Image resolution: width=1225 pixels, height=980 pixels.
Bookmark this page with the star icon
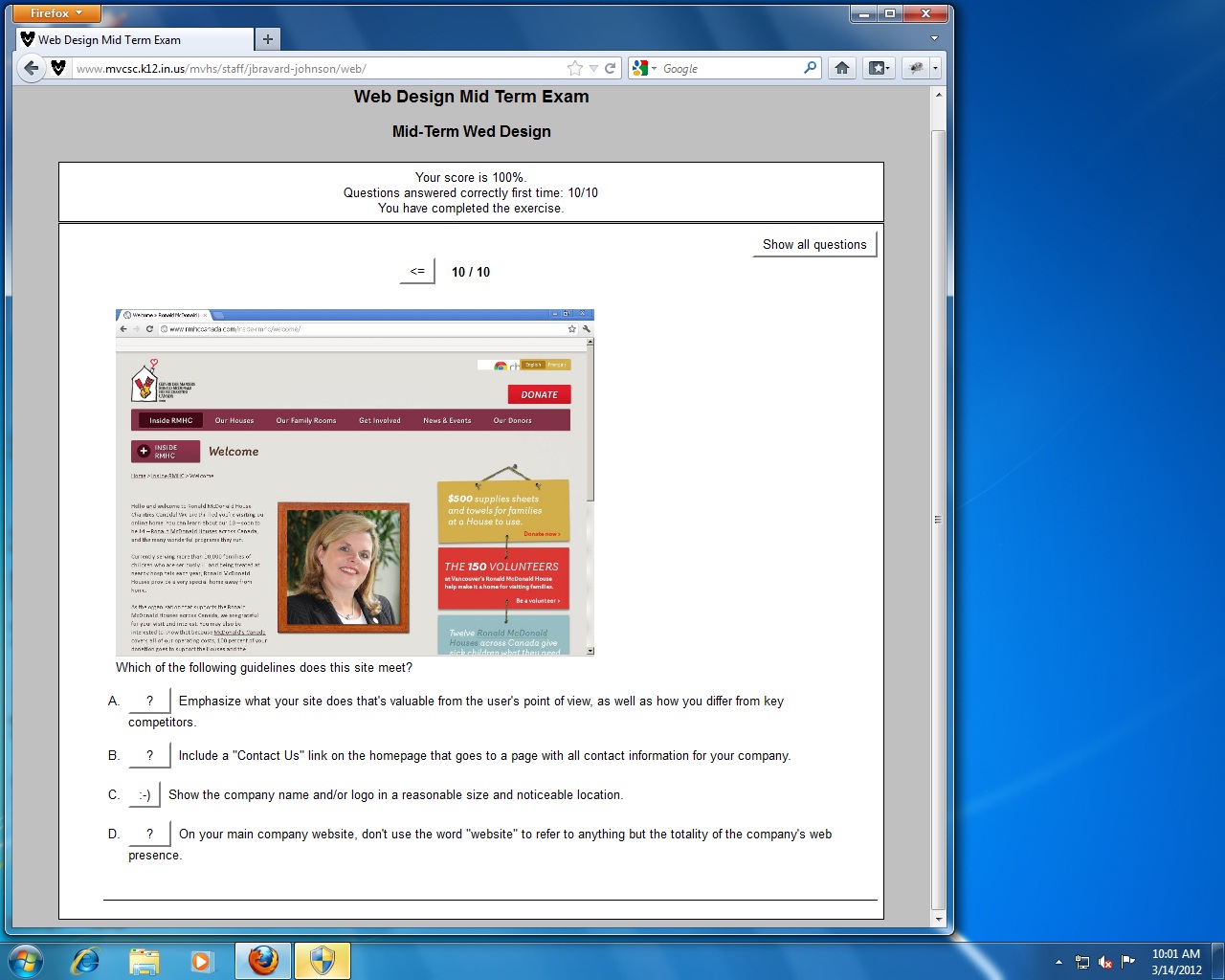click(574, 68)
